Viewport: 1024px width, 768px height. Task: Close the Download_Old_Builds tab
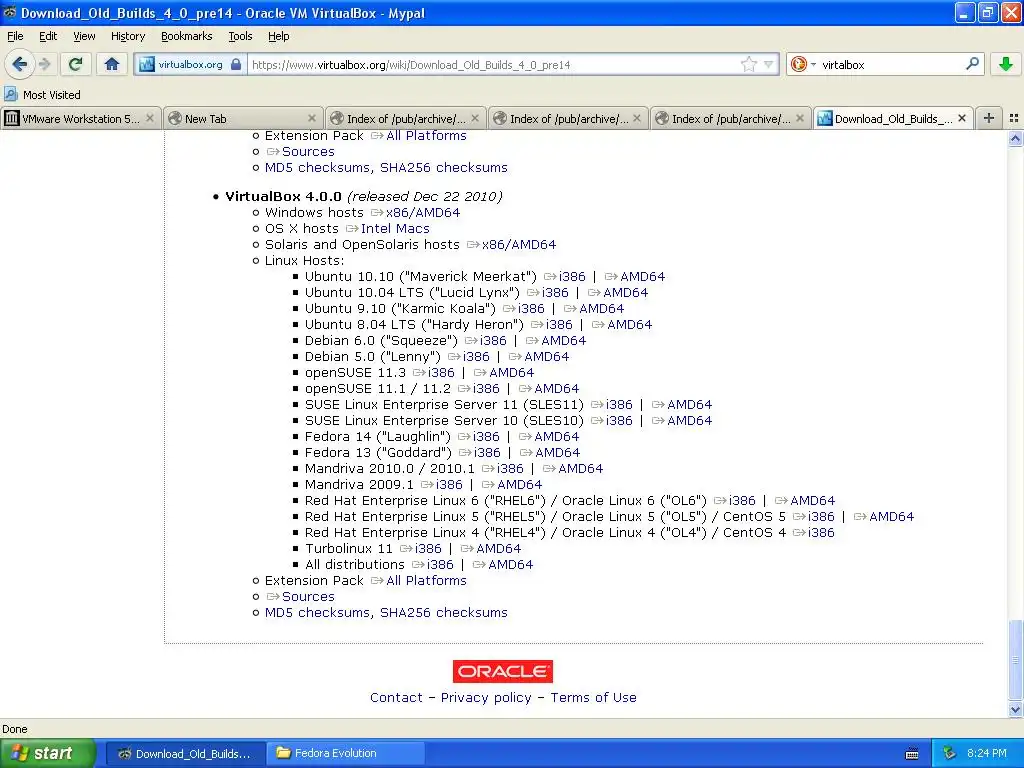(x=962, y=118)
